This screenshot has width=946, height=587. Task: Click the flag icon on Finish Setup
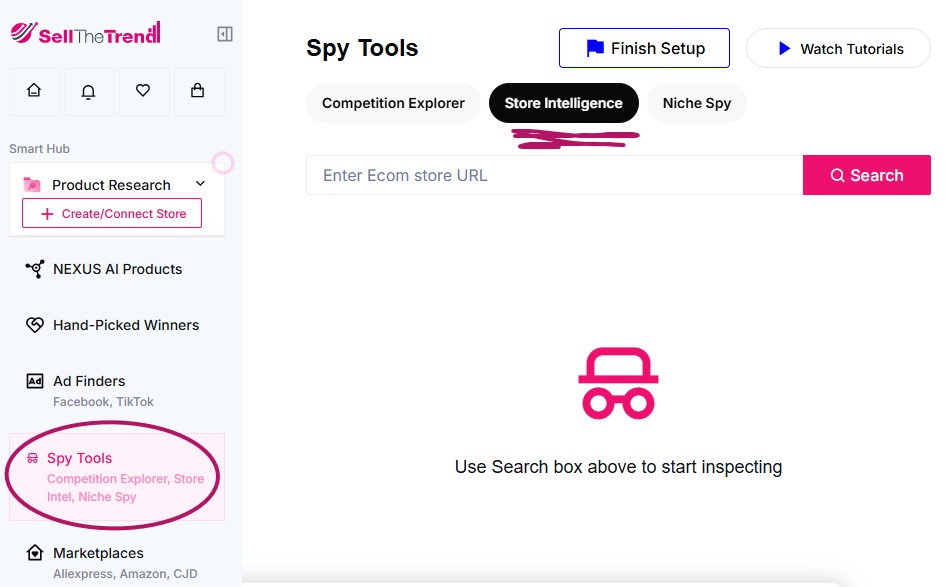594,47
